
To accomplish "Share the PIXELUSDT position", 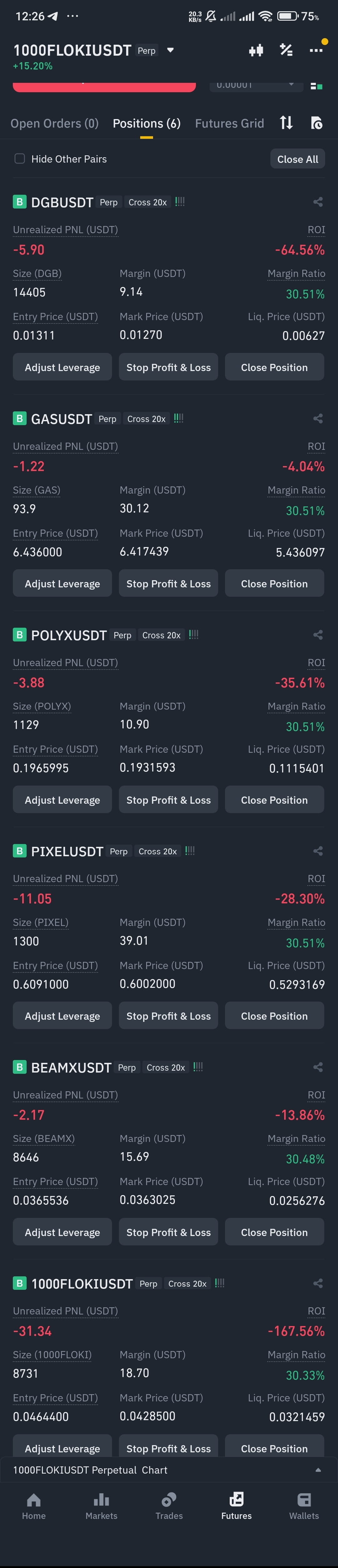I will (x=318, y=851).
